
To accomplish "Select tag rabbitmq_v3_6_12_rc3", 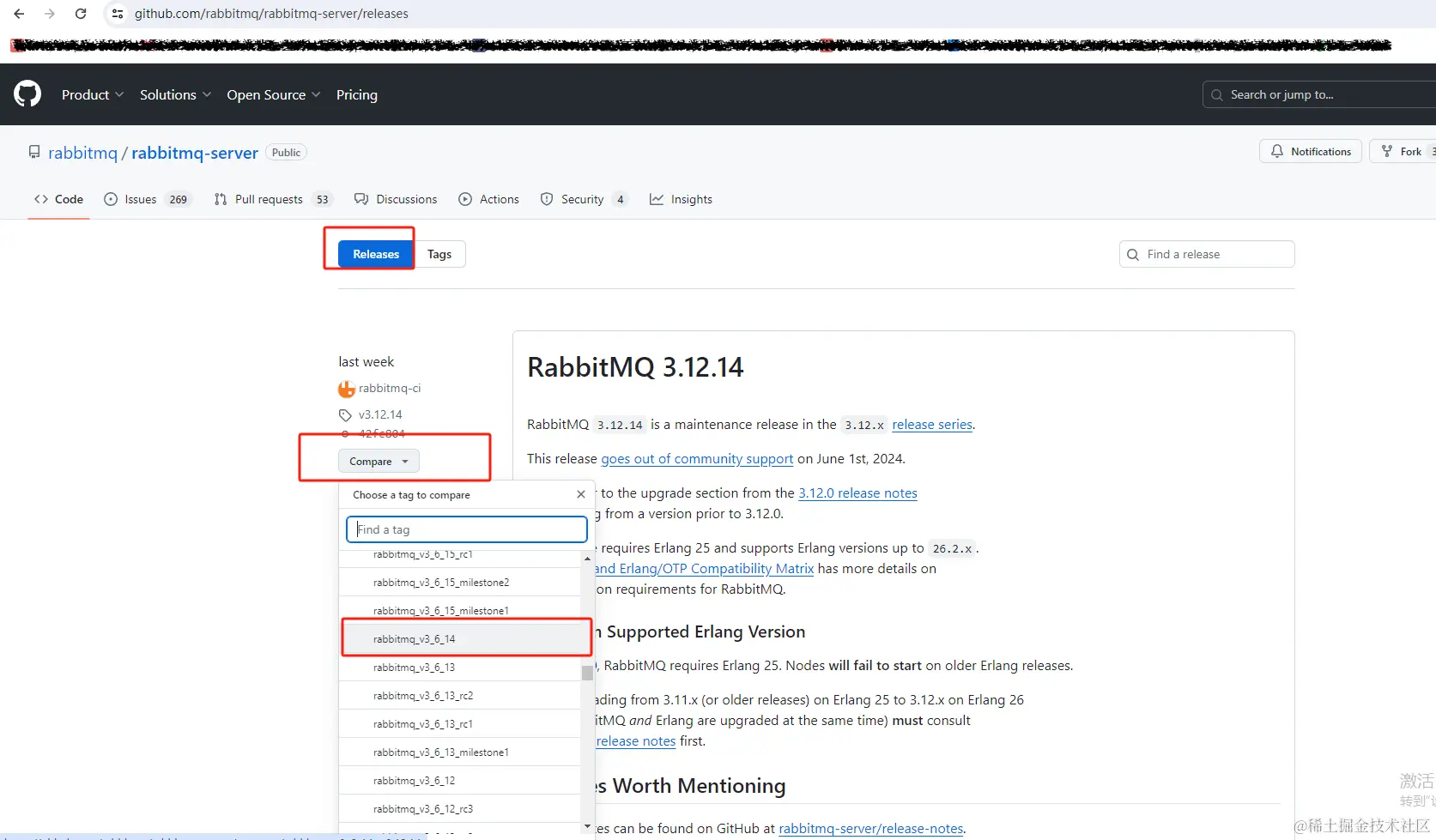I will point(460,809).
